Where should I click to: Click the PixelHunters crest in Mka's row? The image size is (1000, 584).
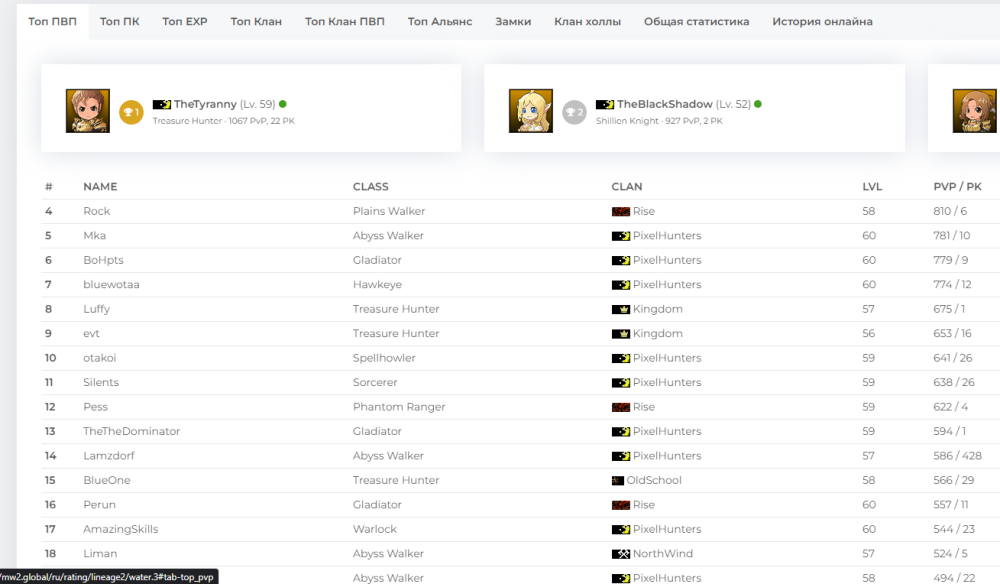620,236
